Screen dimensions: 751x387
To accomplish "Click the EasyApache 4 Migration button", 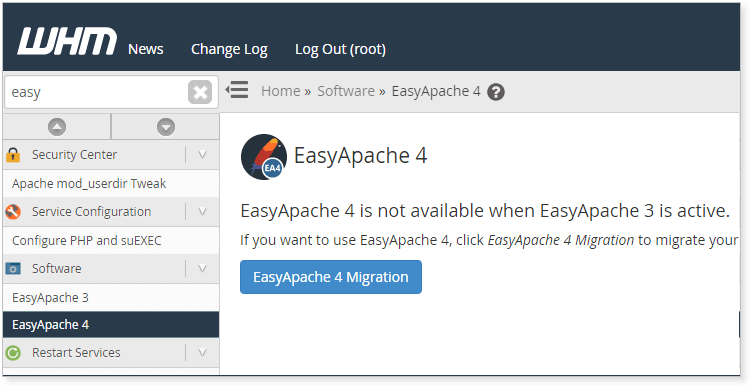I will [331, 277].
